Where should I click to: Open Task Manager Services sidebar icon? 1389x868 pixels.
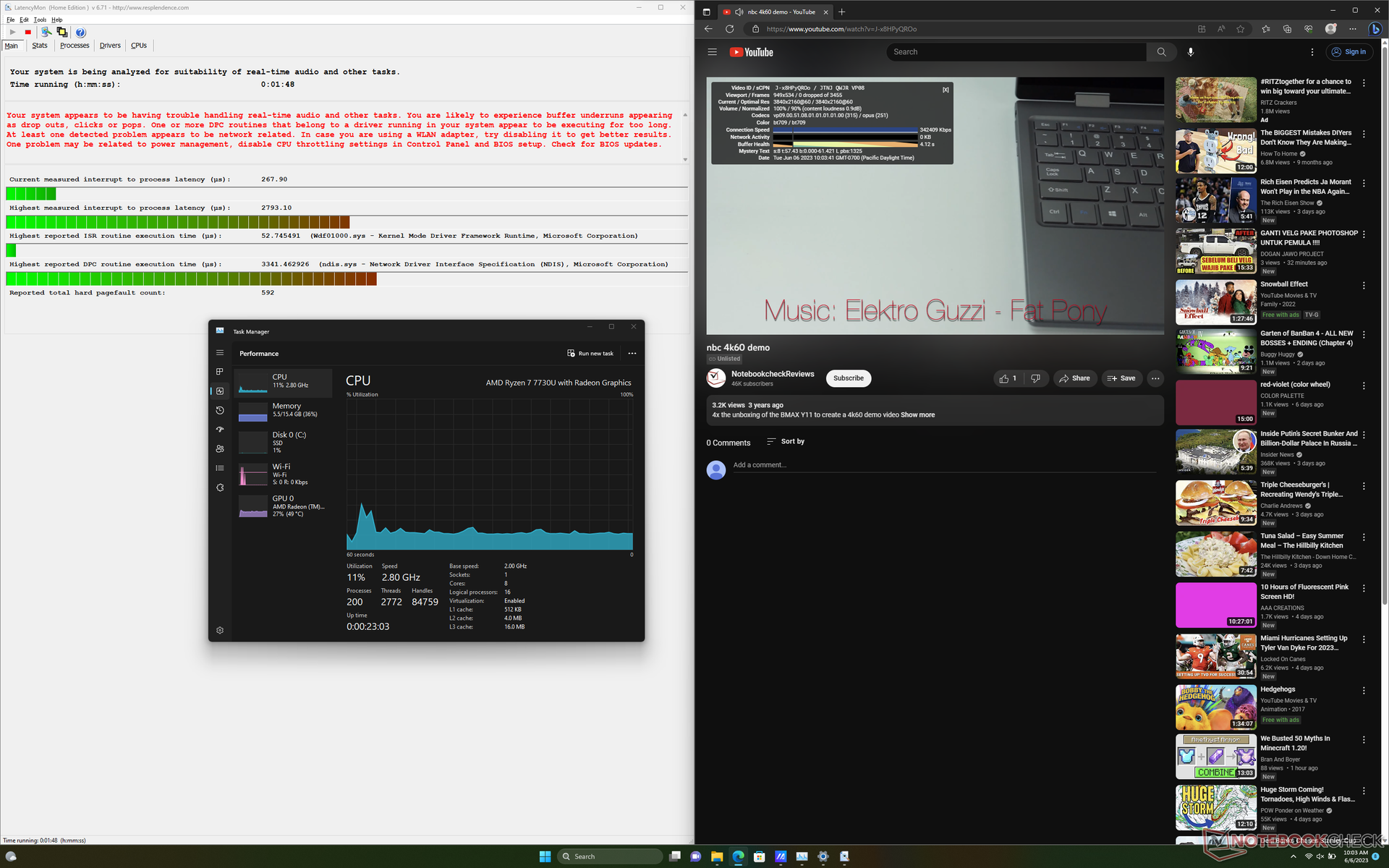click(x=220, y=488)
